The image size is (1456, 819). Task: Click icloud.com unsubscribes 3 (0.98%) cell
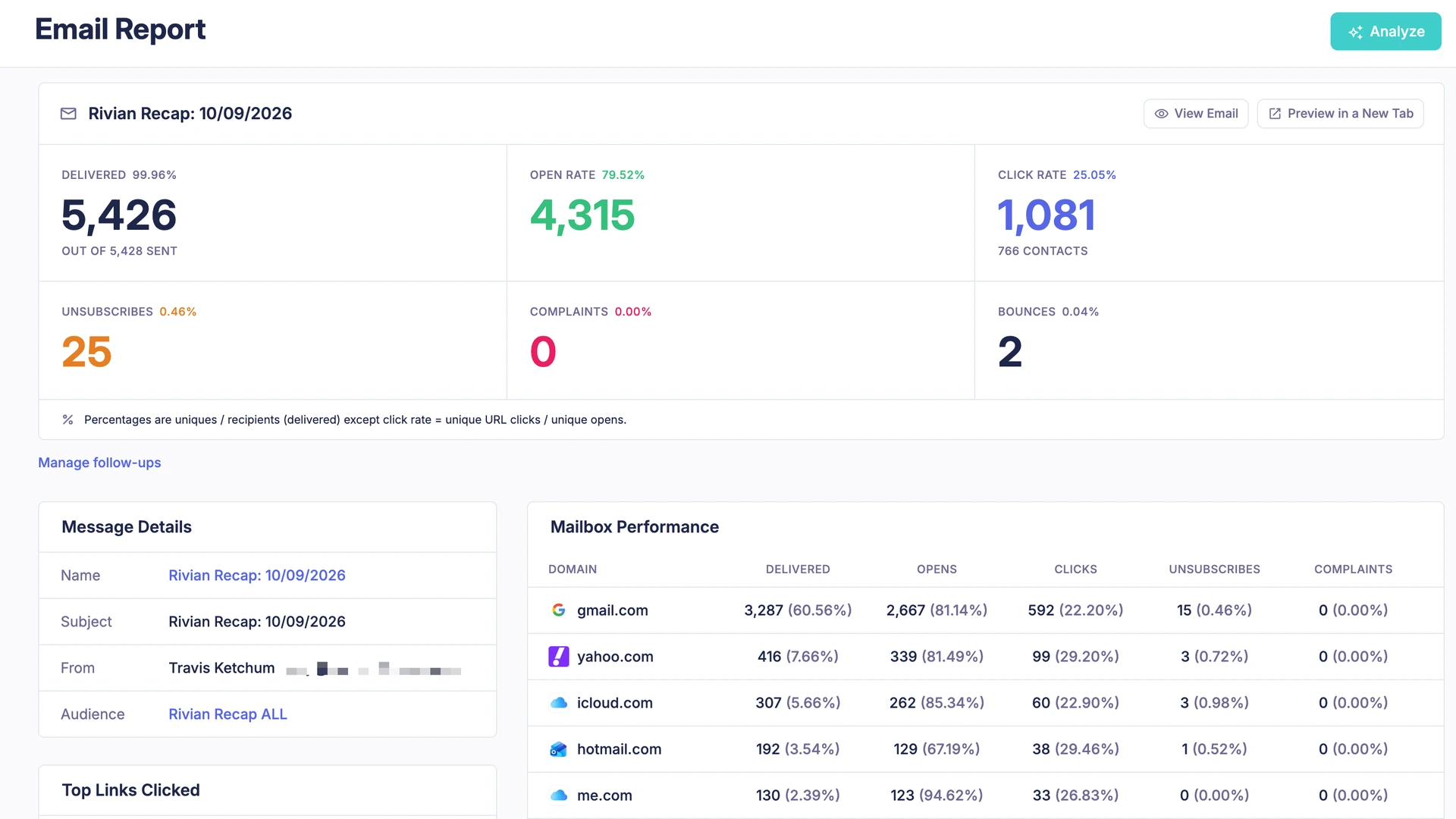pos(1214,703)
